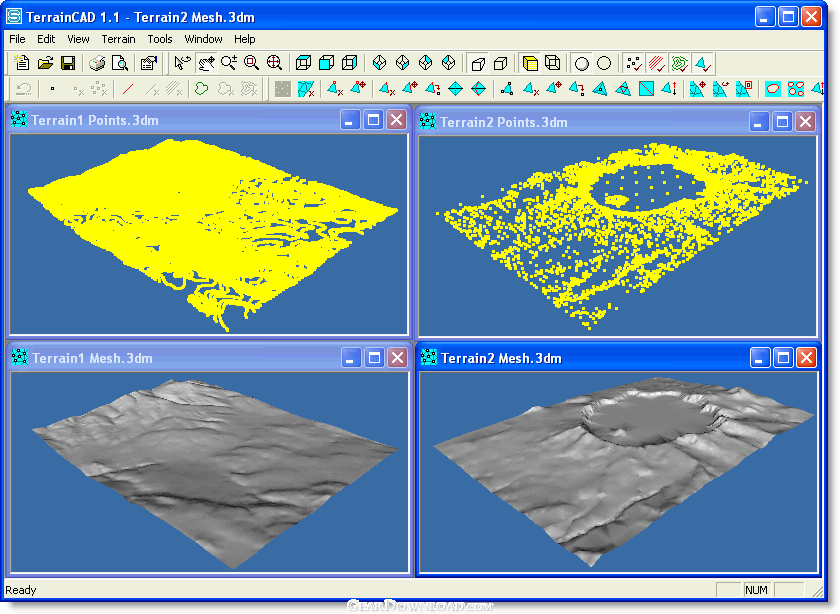840x614 pixels.
Task: Toggle red hatched lines visibility icon
Action: point(657,63)
